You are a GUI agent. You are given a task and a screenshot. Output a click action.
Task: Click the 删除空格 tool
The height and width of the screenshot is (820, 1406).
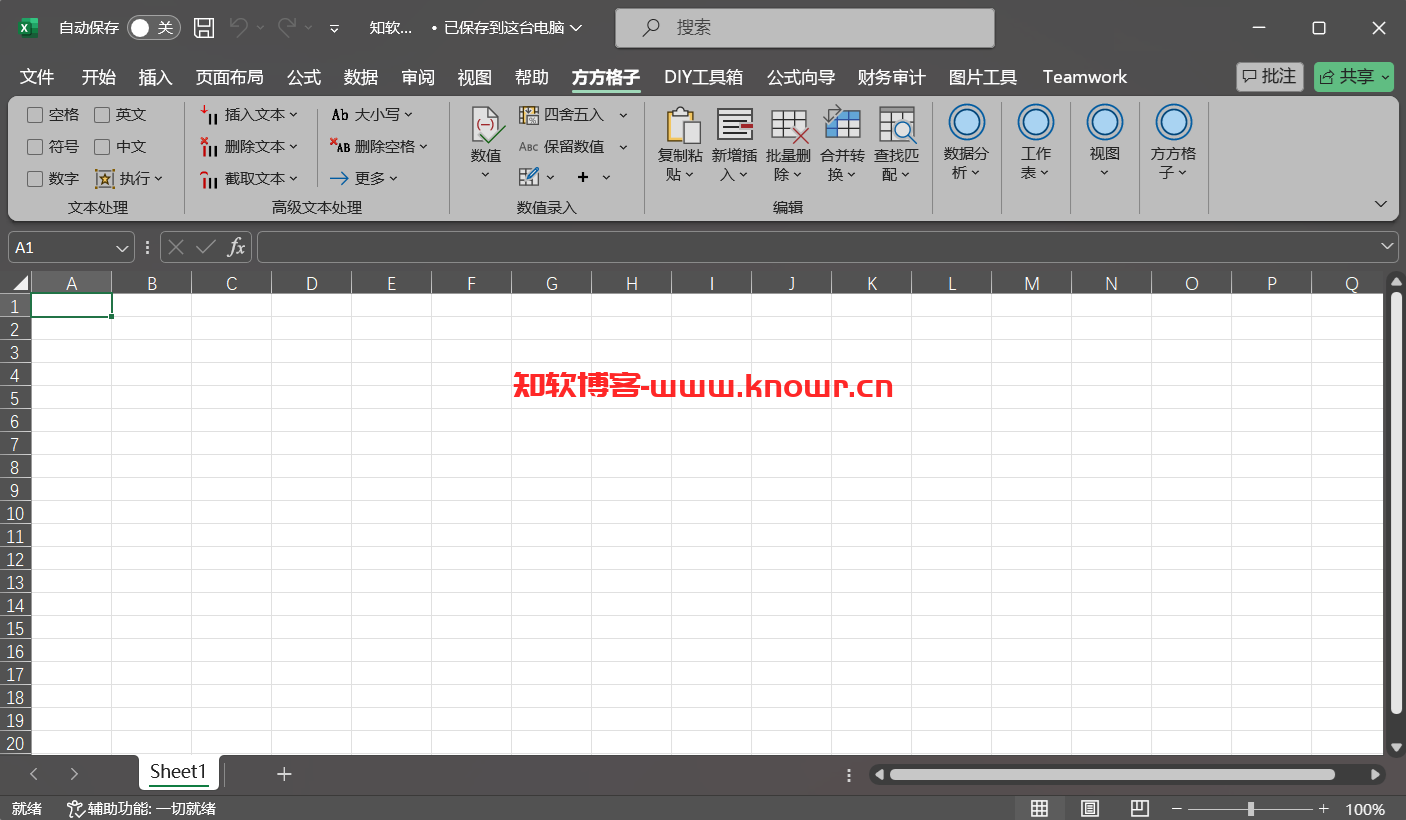379,147
